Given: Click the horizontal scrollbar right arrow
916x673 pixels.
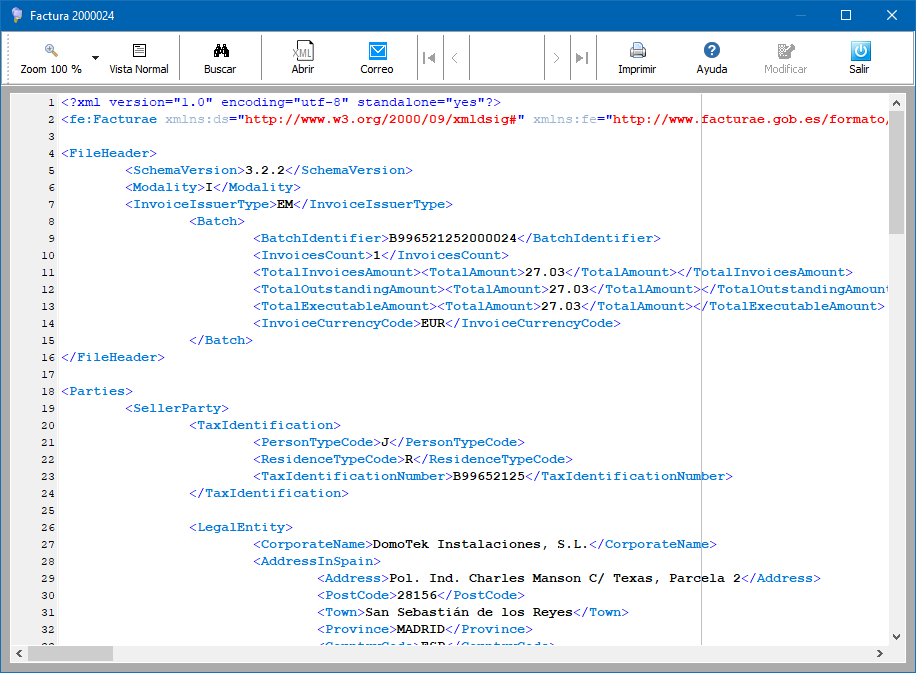Looking at the screenshot, I should point(880,653).
